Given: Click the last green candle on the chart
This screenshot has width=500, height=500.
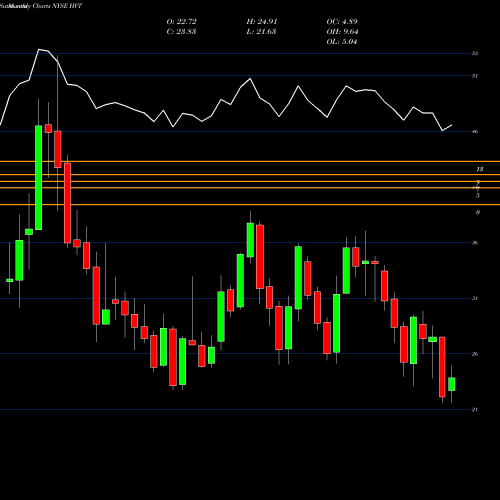Looking at the screenshot, I should 452,384.
